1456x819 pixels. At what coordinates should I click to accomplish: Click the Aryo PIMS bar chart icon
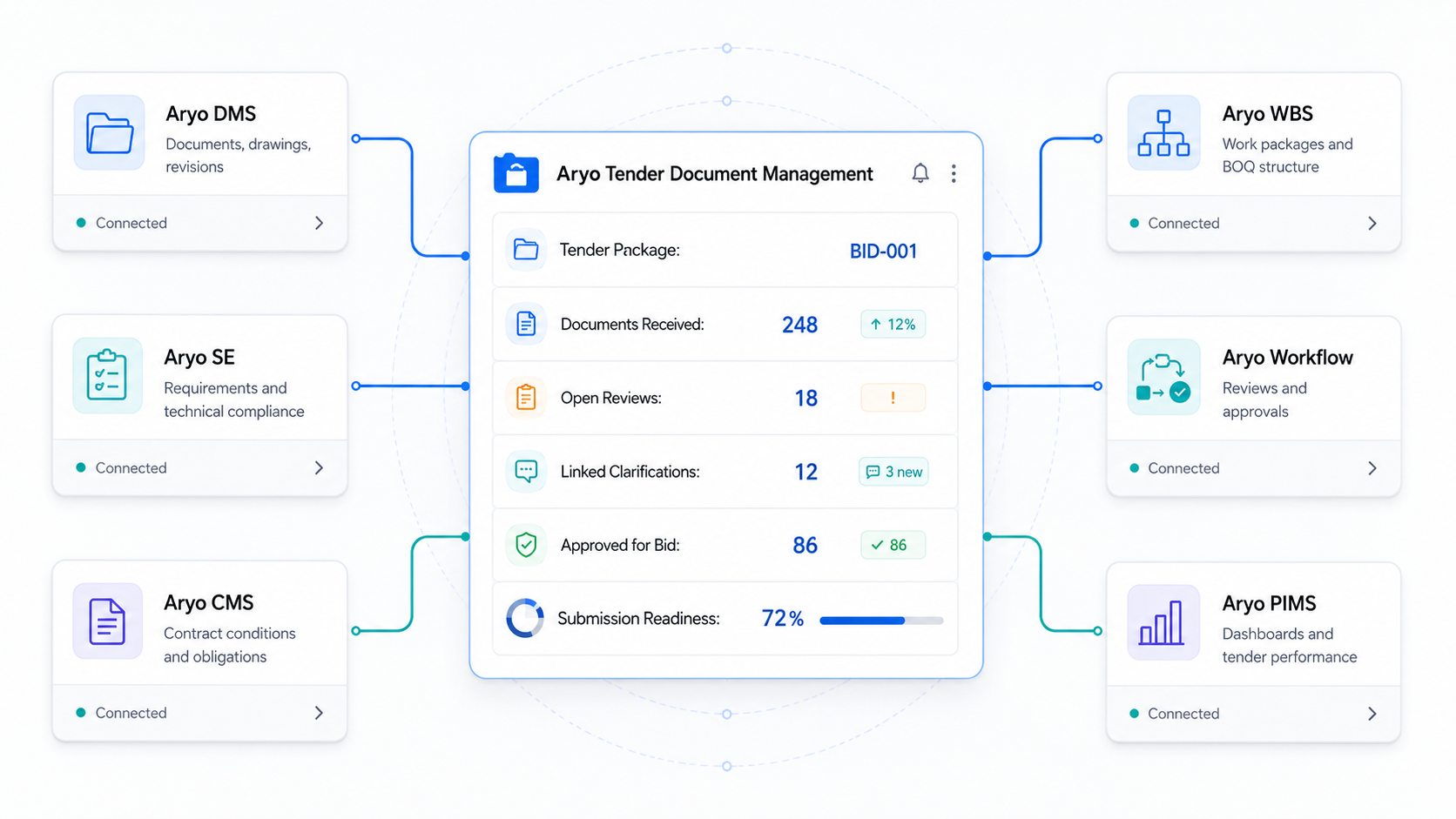coord(1163,622)
